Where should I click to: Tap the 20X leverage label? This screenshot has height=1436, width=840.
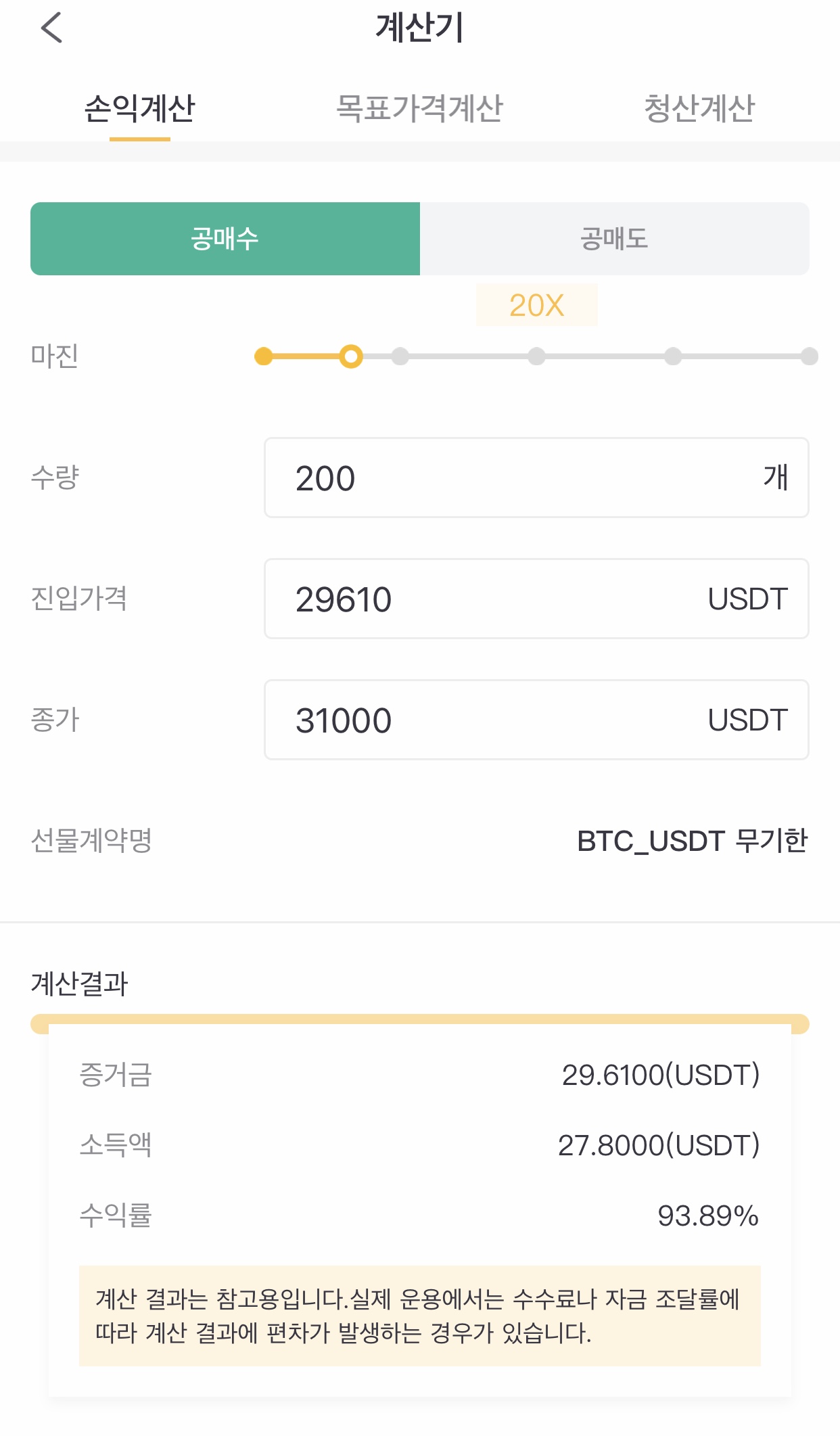coord(537,305)
